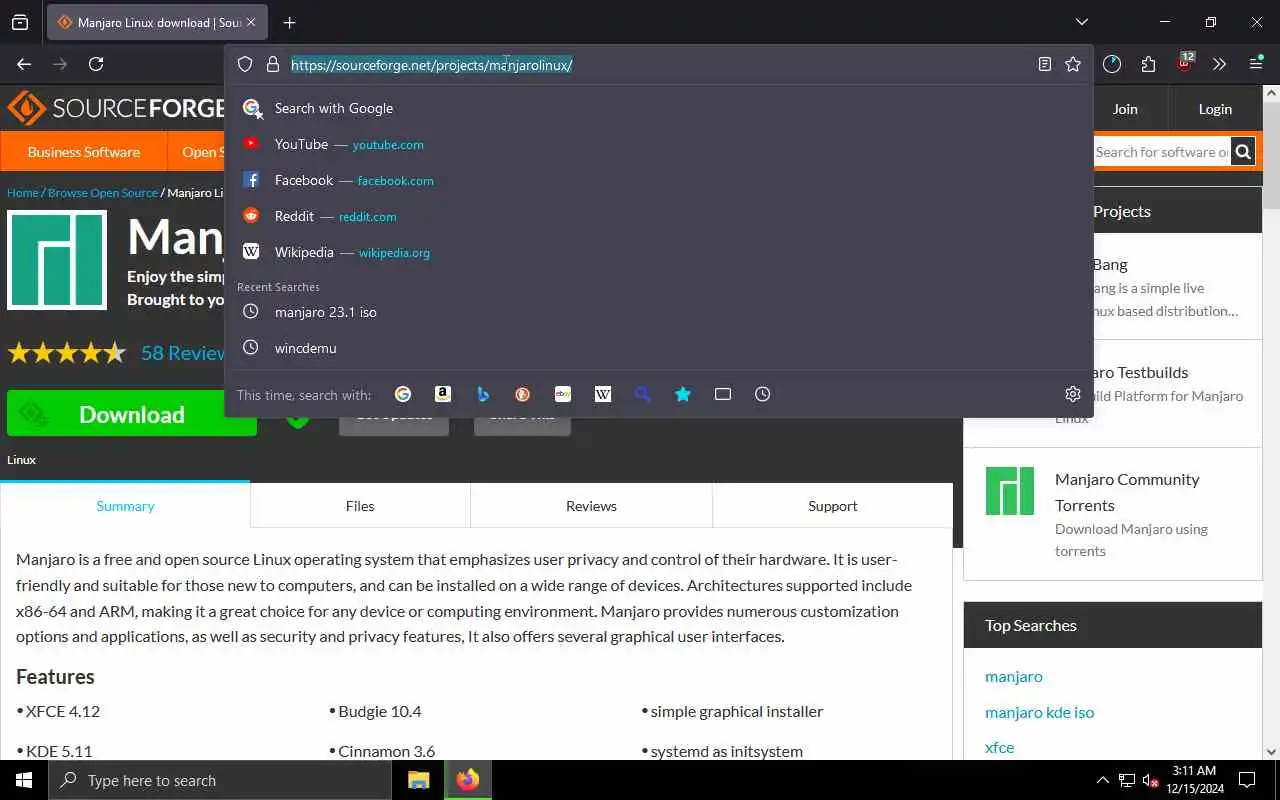Screen dimensions: 1280x800
Task: Open File Explorer from the taskbar
Action: (418, 780)
